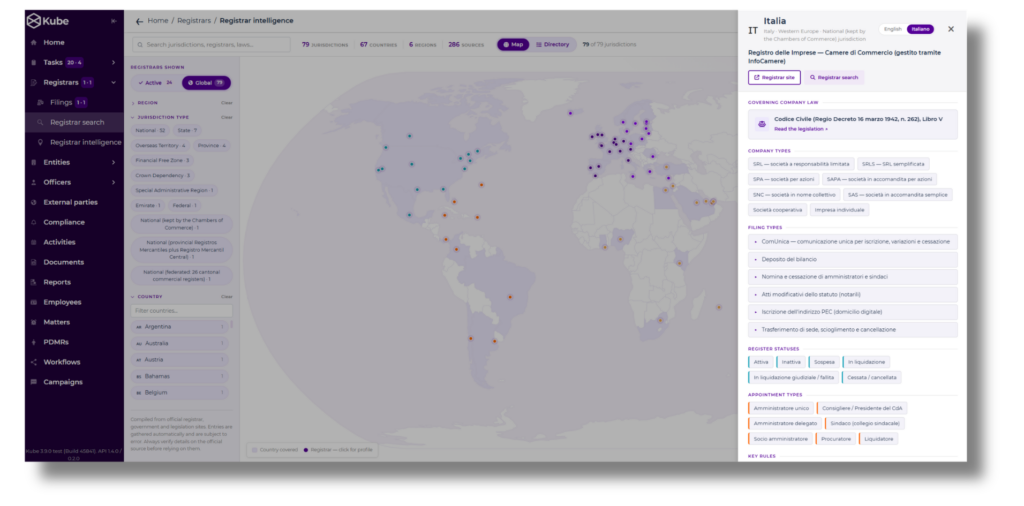Clear the Jurisdiction Type filter
Screen dimensions: 1024x506
coord(227,118)
